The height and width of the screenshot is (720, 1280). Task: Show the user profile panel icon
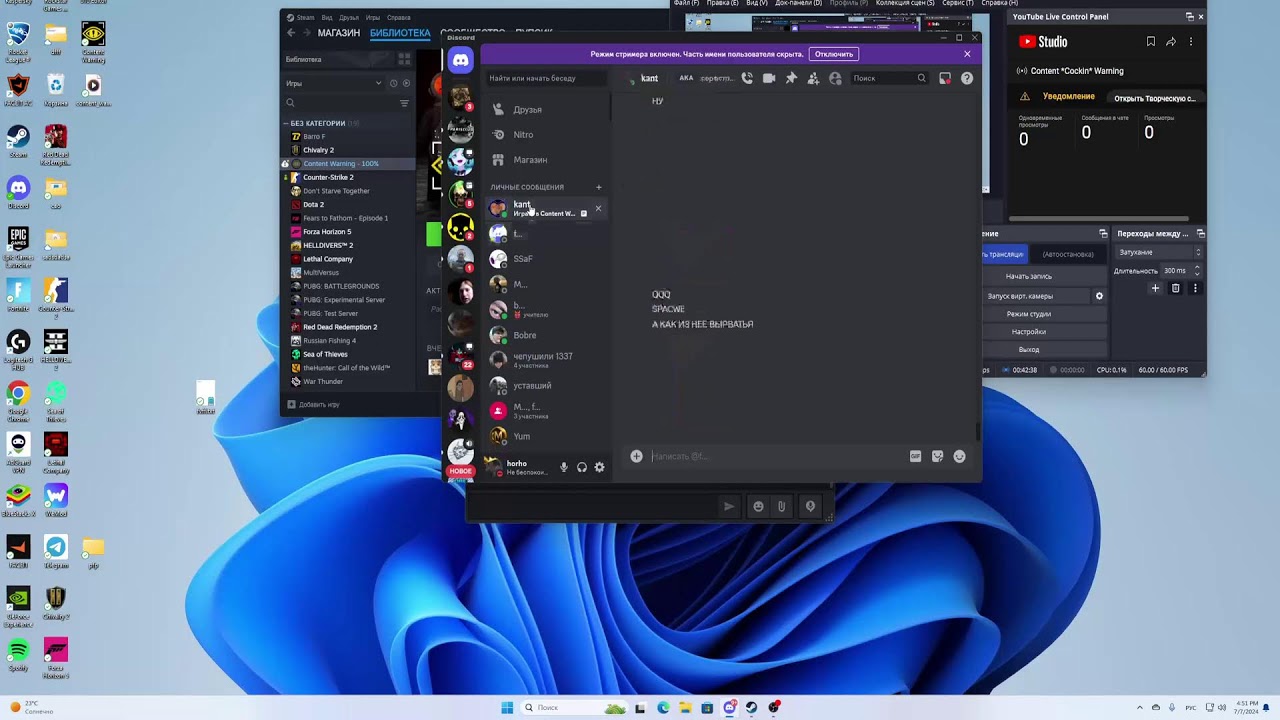tap(835, 78)
